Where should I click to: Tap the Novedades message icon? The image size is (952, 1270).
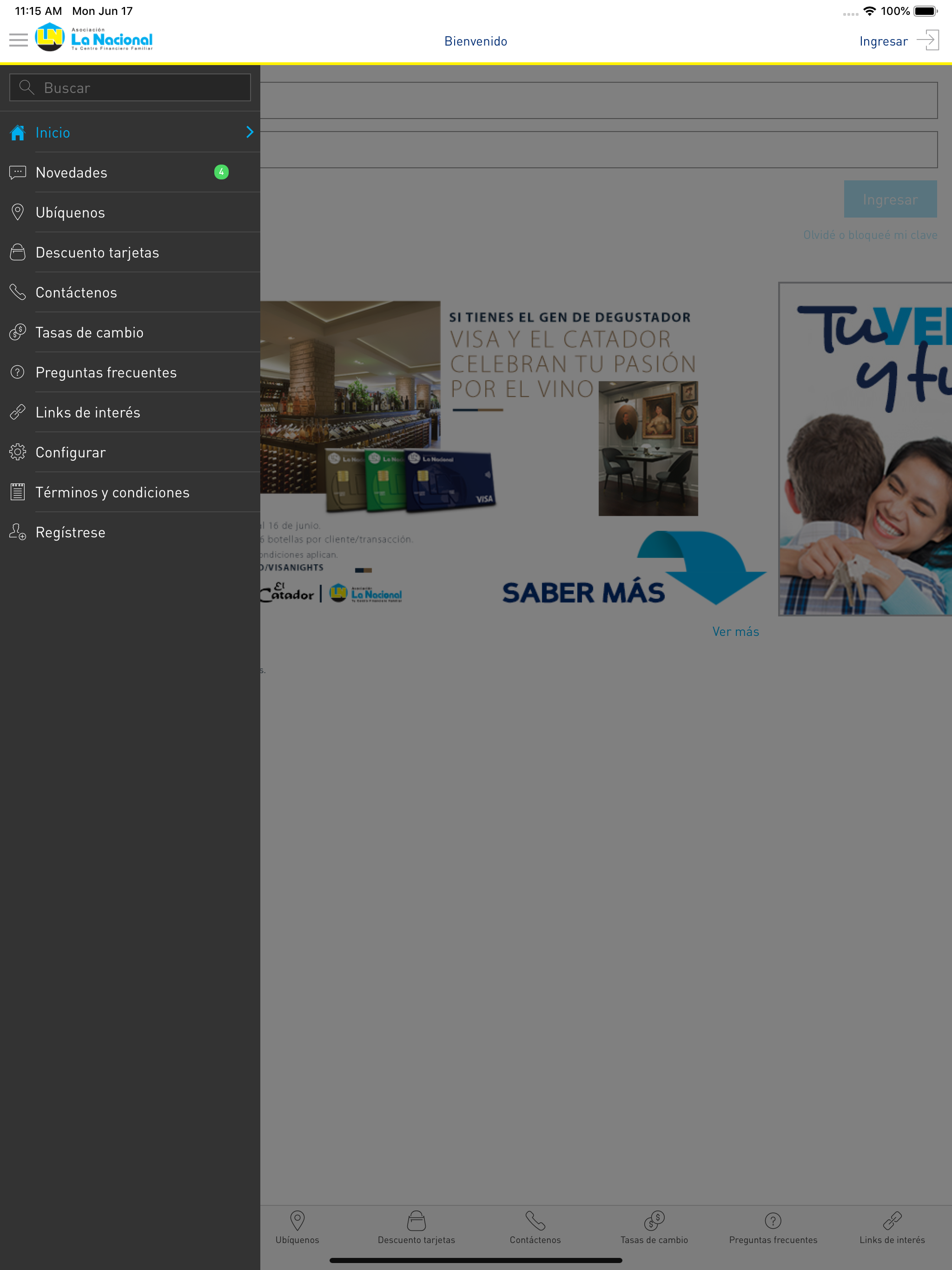click(18, 172)
